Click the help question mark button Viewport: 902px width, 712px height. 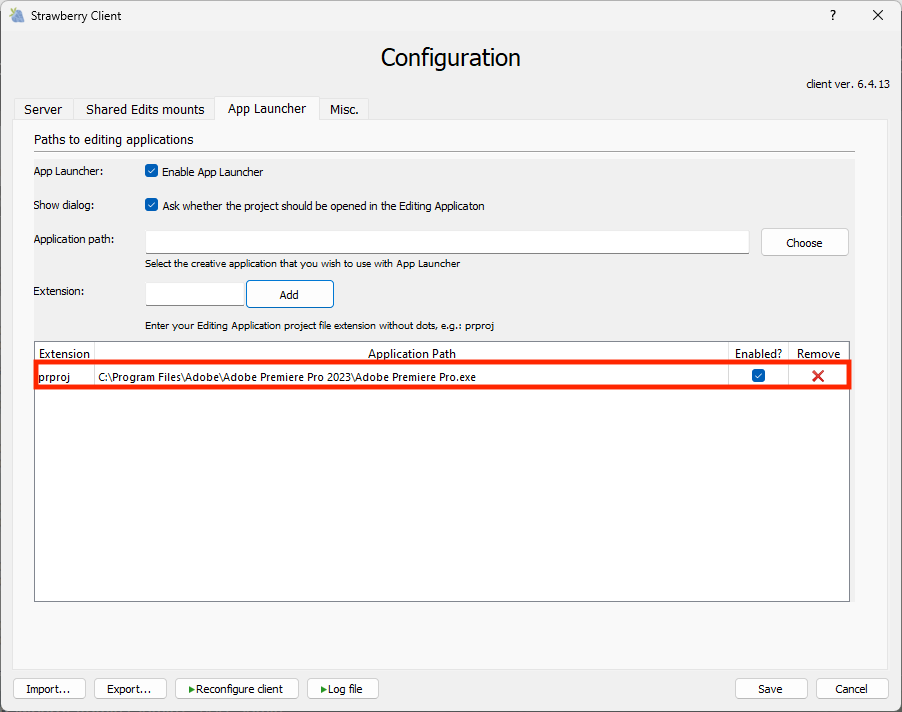(x=833, y=16)
